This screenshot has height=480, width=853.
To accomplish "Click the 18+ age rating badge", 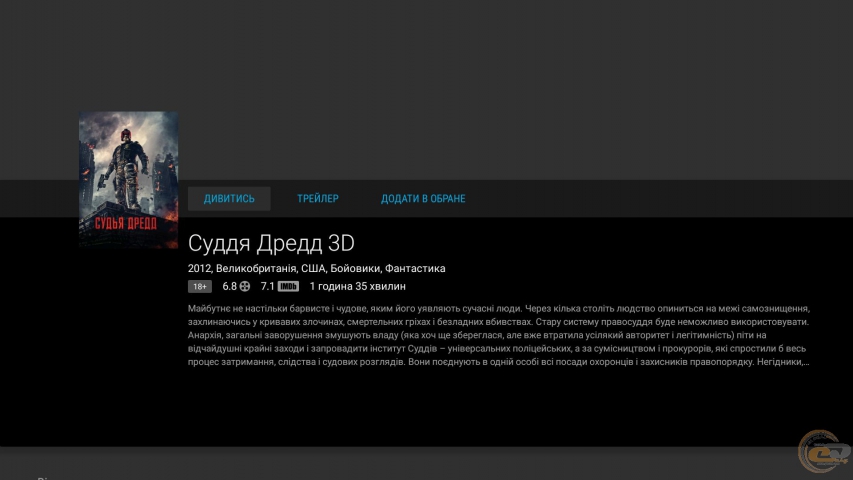I will (x=200, y=286).
